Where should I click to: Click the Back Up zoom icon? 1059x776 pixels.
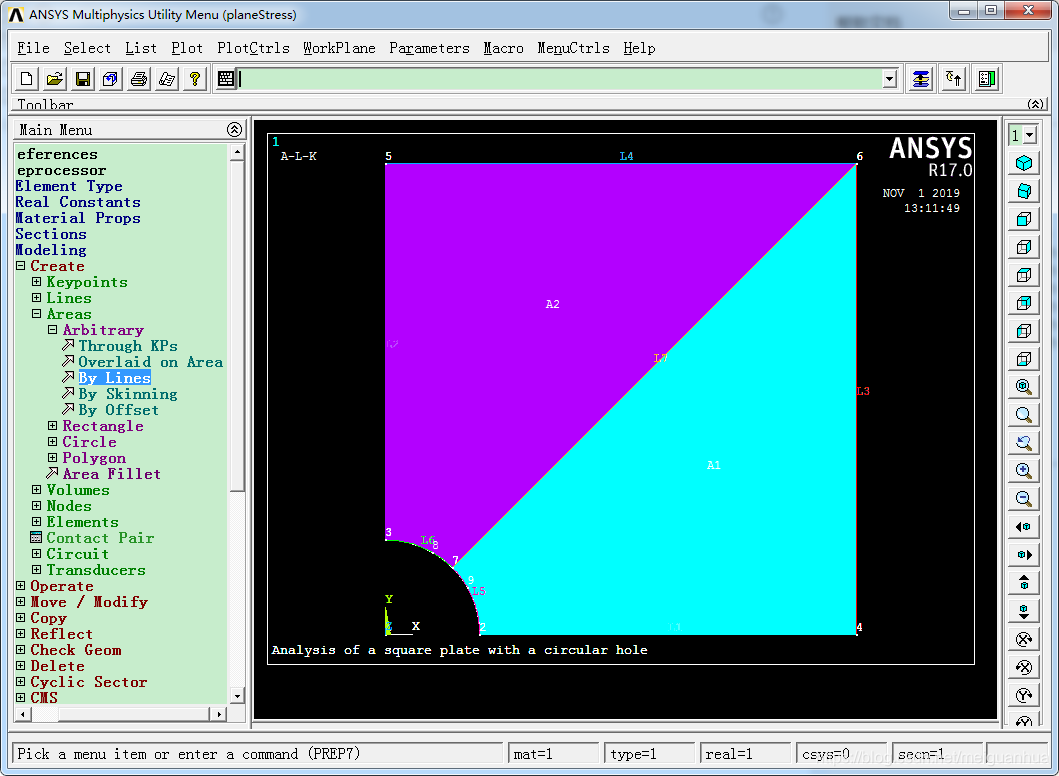point(1024,443)
